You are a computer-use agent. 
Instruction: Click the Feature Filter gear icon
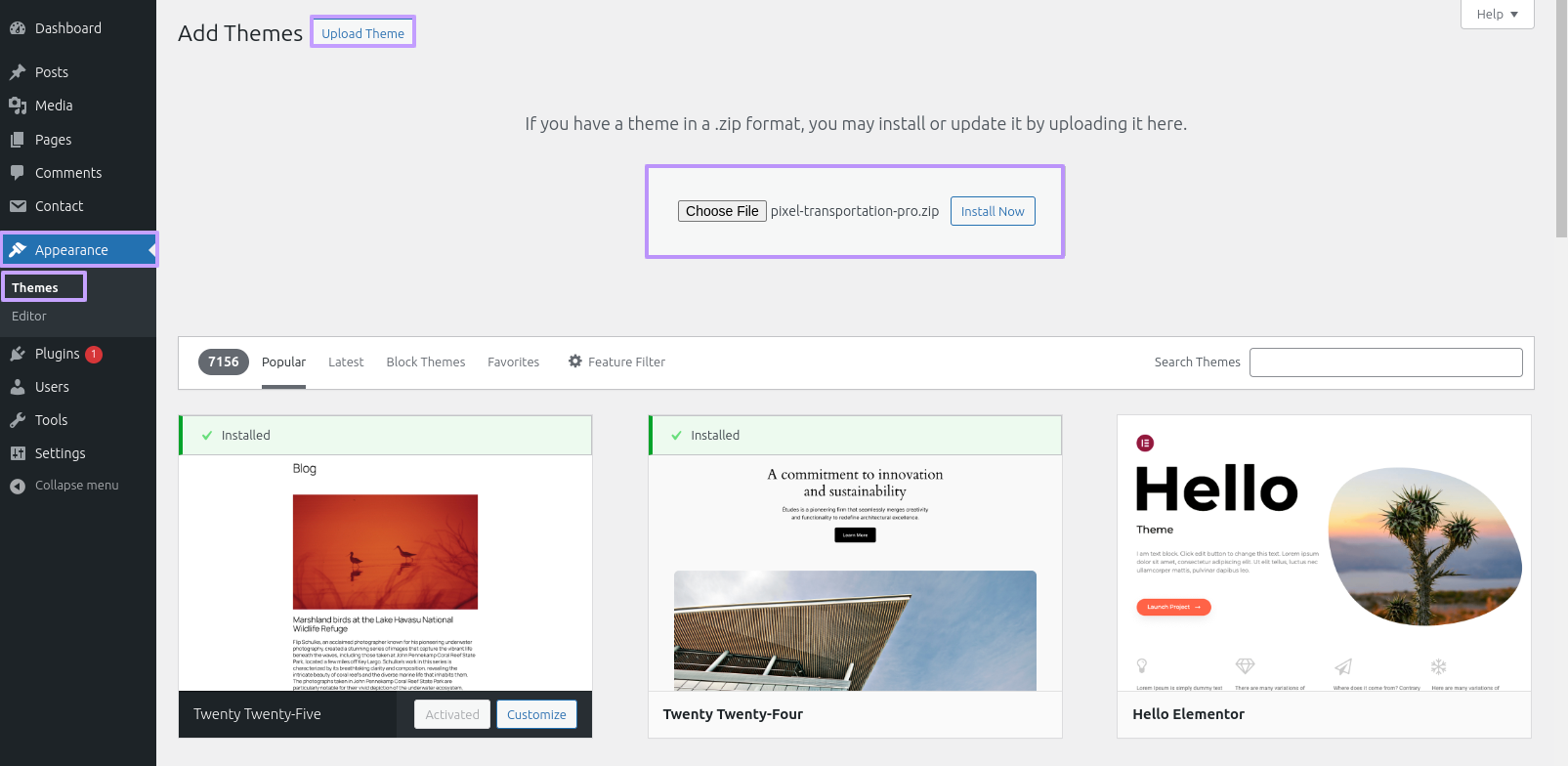pyautogui.click(x=575, y=362)
